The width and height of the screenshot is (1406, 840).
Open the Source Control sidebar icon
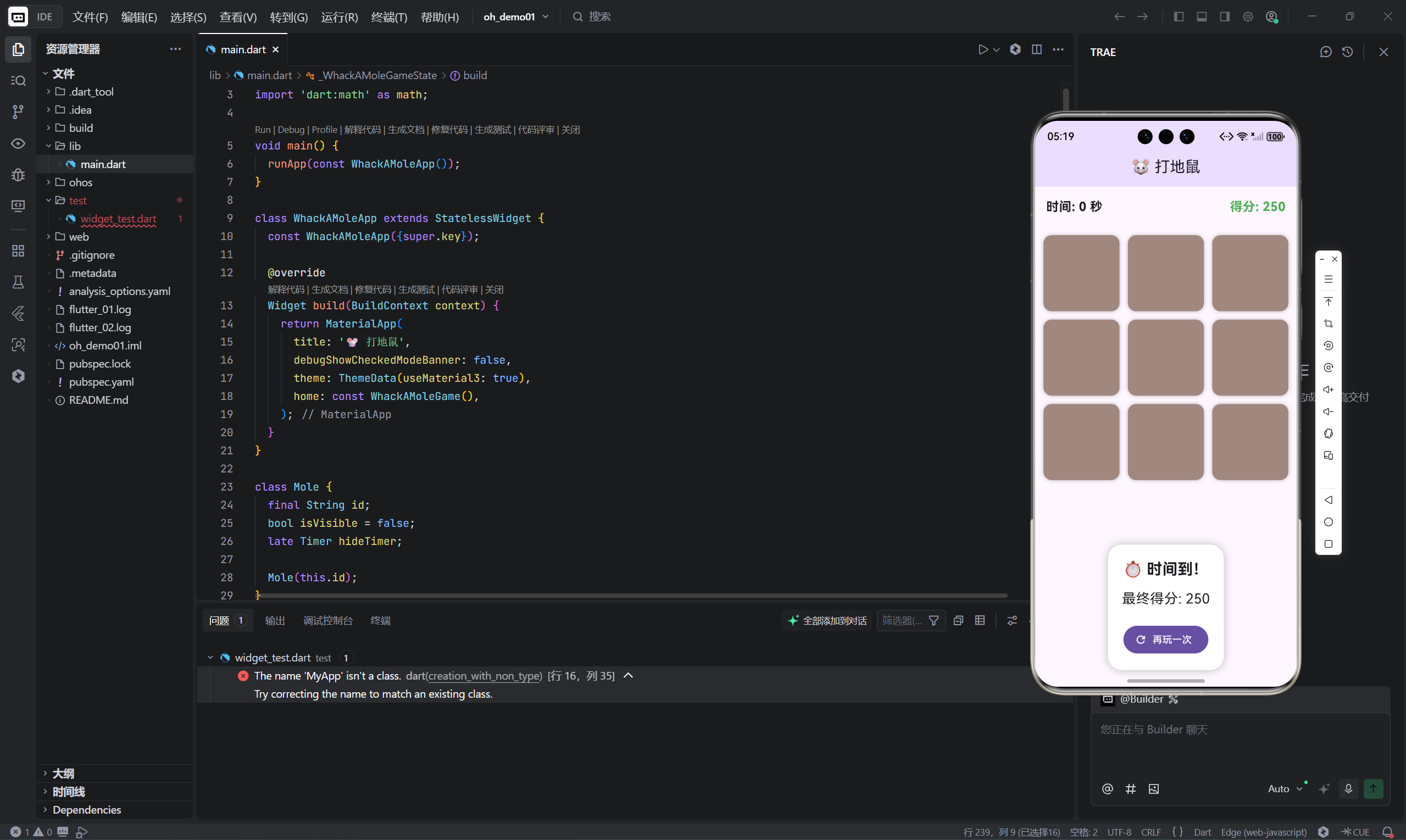(18, 112)
